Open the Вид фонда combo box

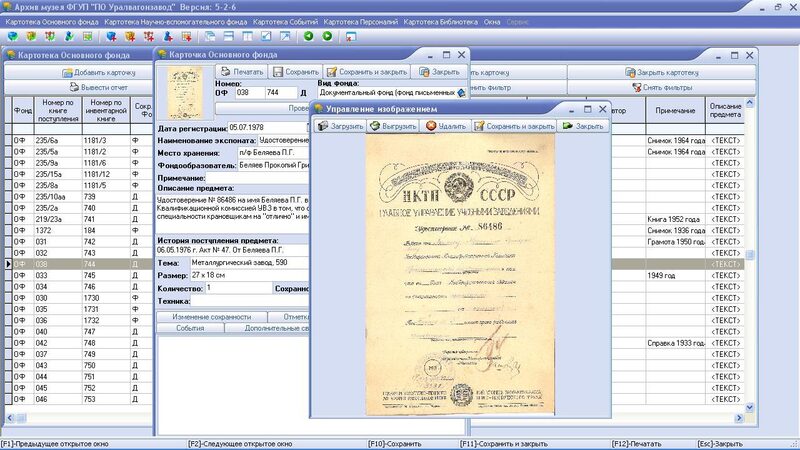click(392, 93)
